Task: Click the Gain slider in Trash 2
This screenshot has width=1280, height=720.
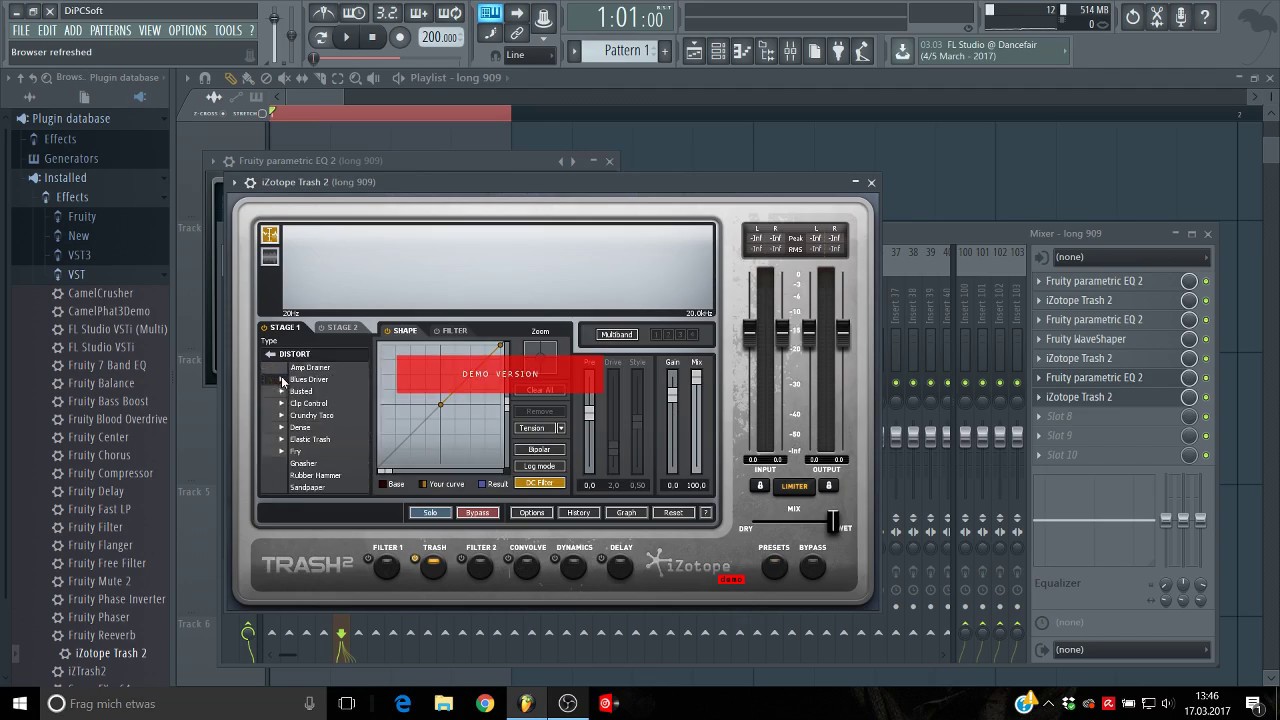Action: click(672, 420)
